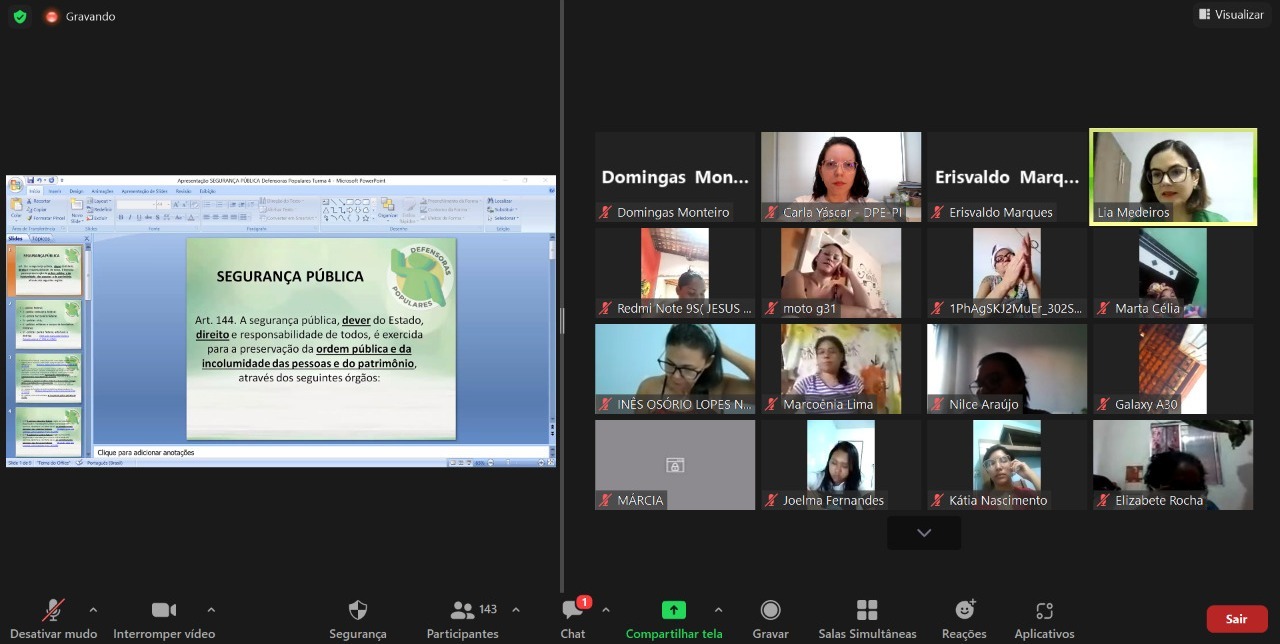This screenshot has width=1280, height=644.
Task: Leave meeting with red Sair button
Action: click(1236, 619)
